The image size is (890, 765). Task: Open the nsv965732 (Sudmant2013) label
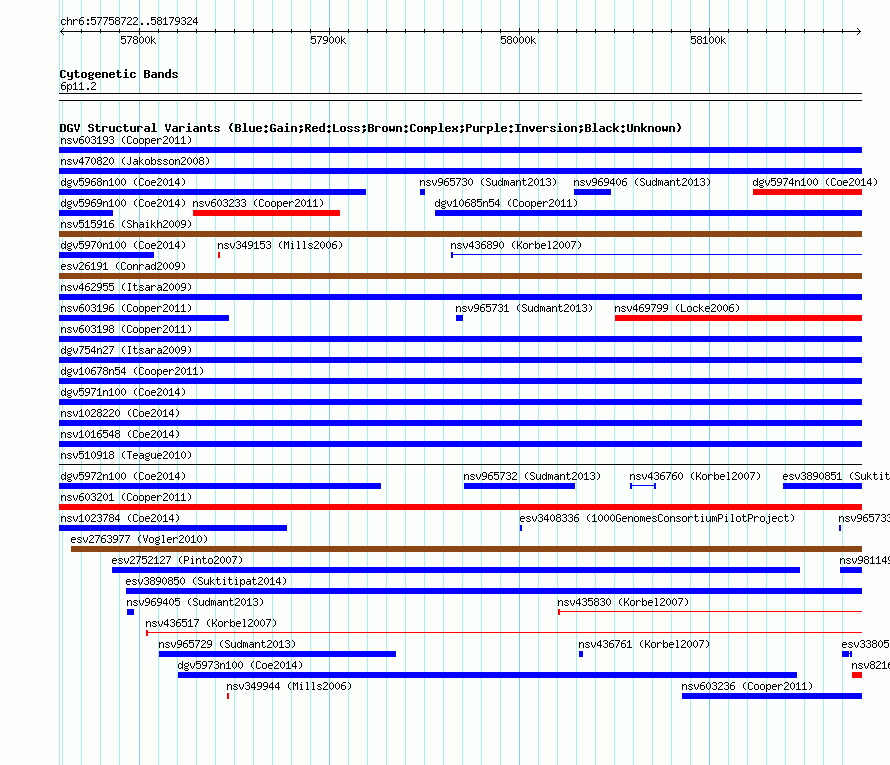click(x=532, y=476)
